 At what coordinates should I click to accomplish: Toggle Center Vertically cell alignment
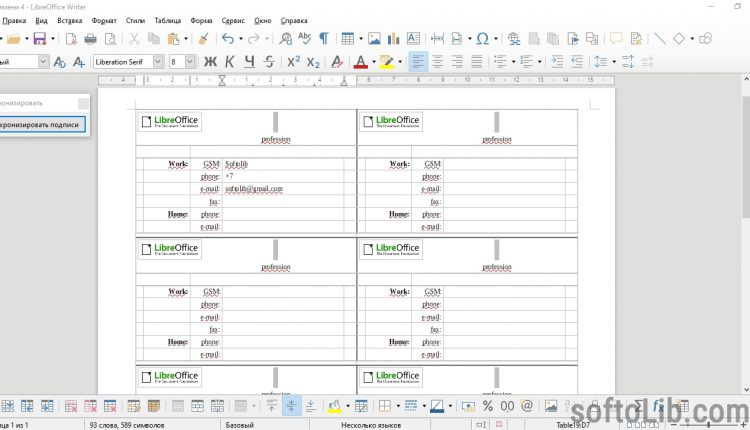pos(291,406)
